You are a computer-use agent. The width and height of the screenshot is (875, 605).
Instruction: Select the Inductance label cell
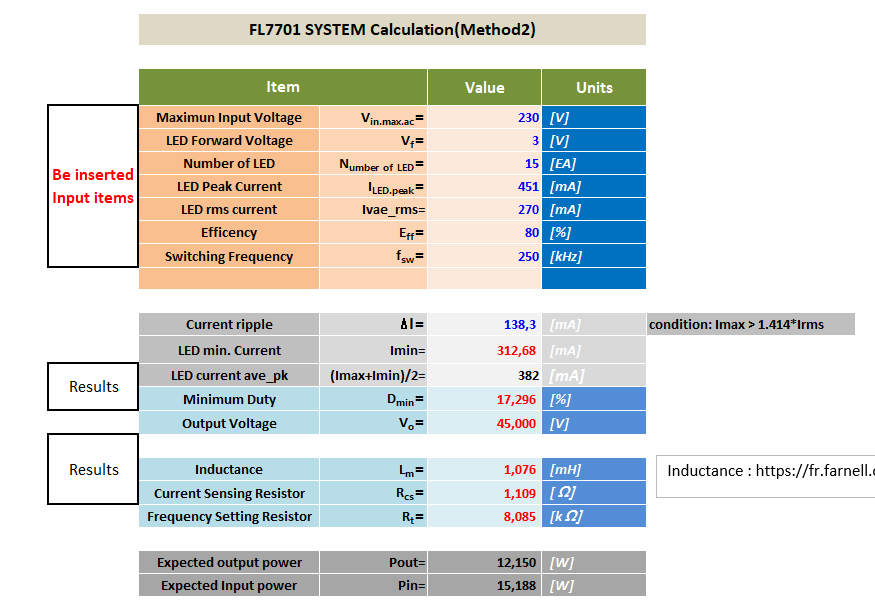(x=229, y=469)
